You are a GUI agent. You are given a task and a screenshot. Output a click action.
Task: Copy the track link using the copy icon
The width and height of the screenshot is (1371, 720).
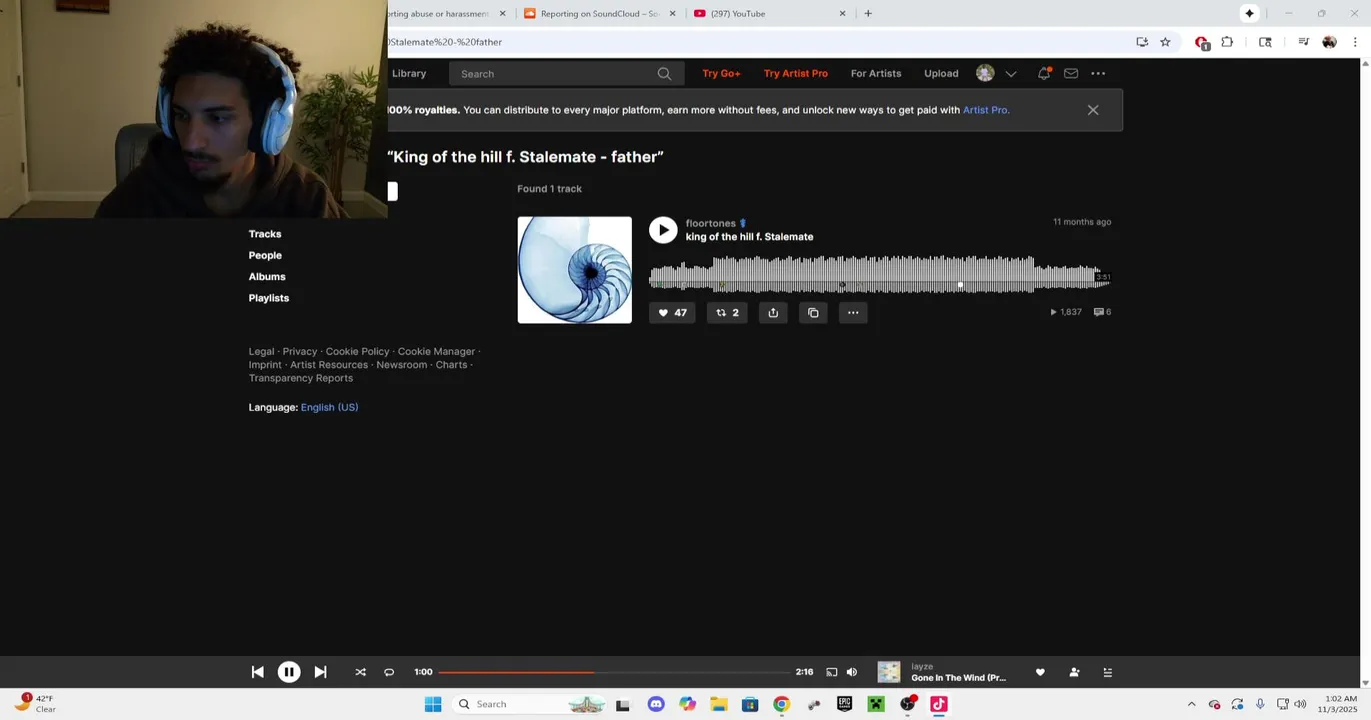pyautogui.click(x=813, y=313)
